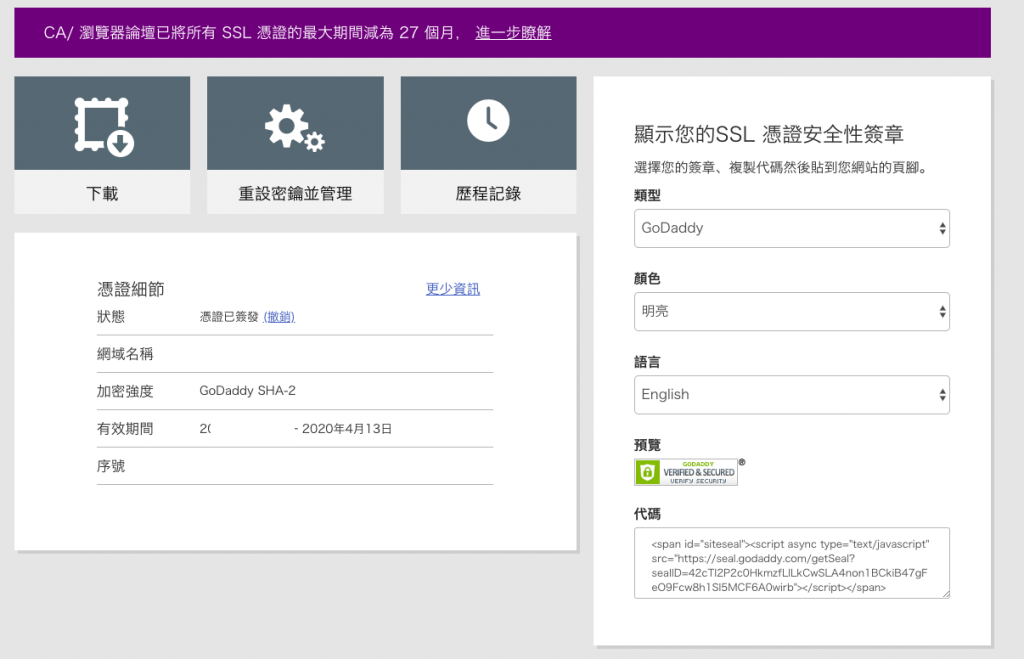Click the 網域名稱 row label

point(125,354)
